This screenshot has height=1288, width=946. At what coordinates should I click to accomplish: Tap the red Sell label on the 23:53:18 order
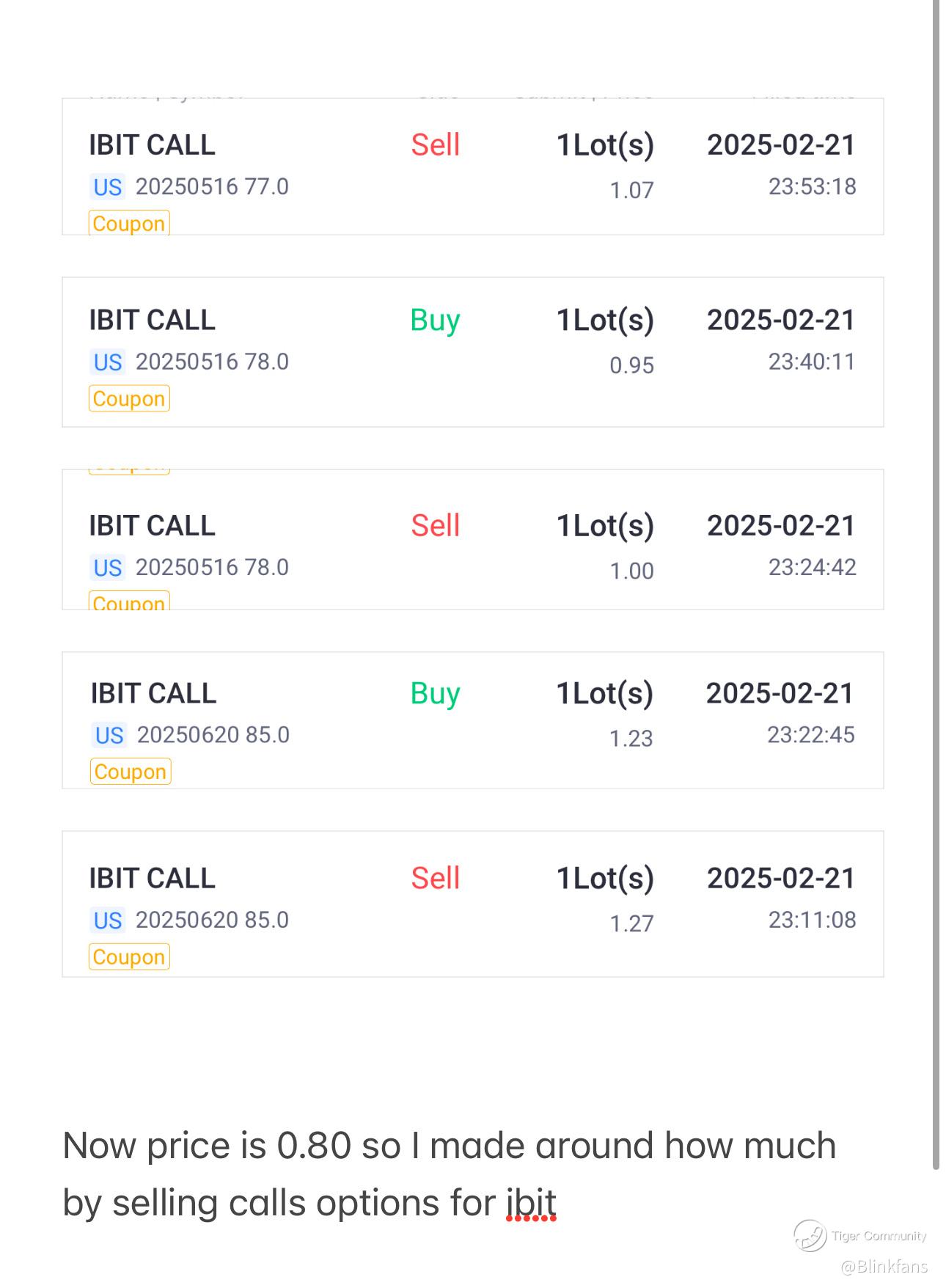(435, 145)
